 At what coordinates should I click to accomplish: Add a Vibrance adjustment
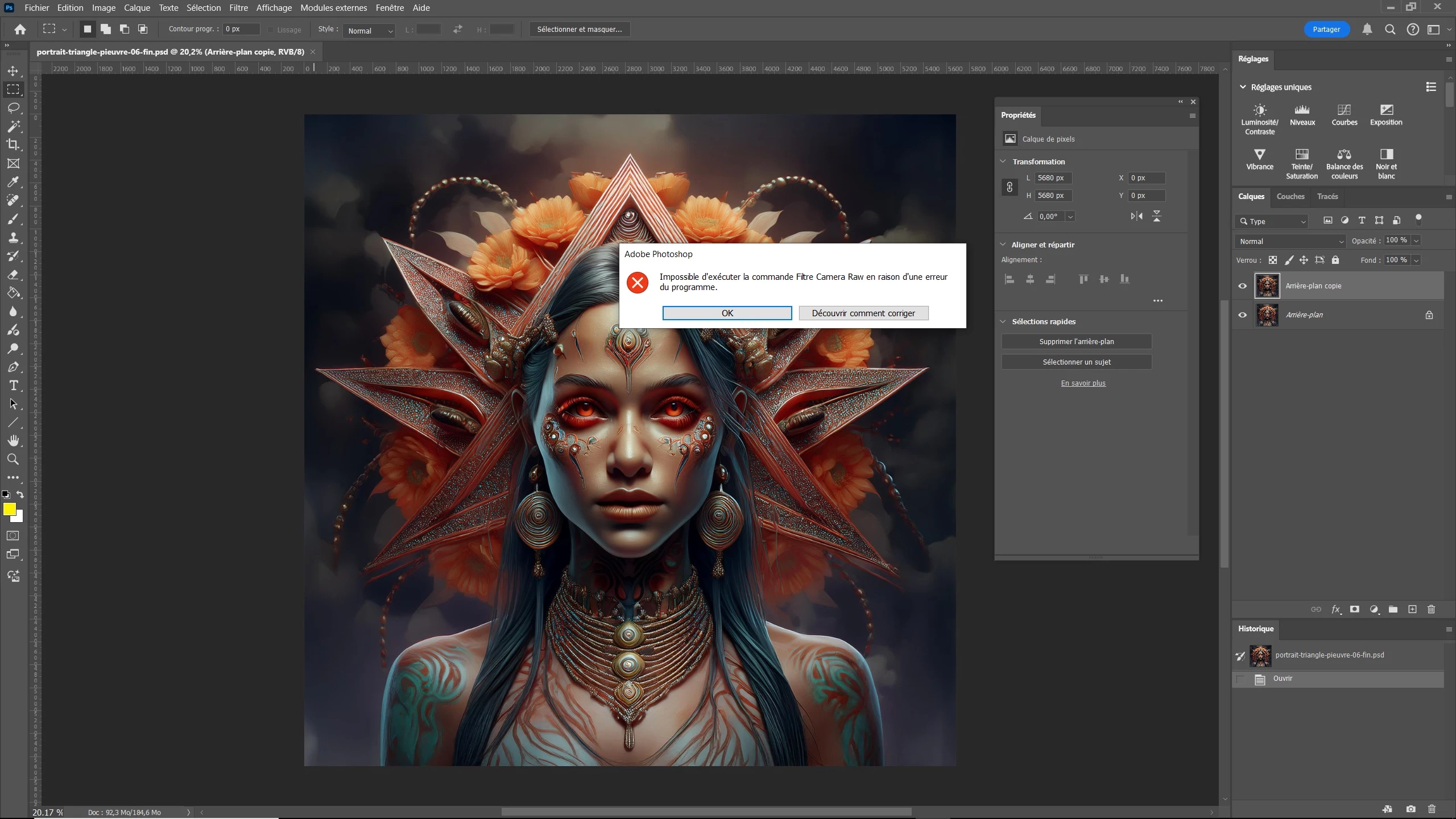pyautogui.click(x=1259, y=155)
